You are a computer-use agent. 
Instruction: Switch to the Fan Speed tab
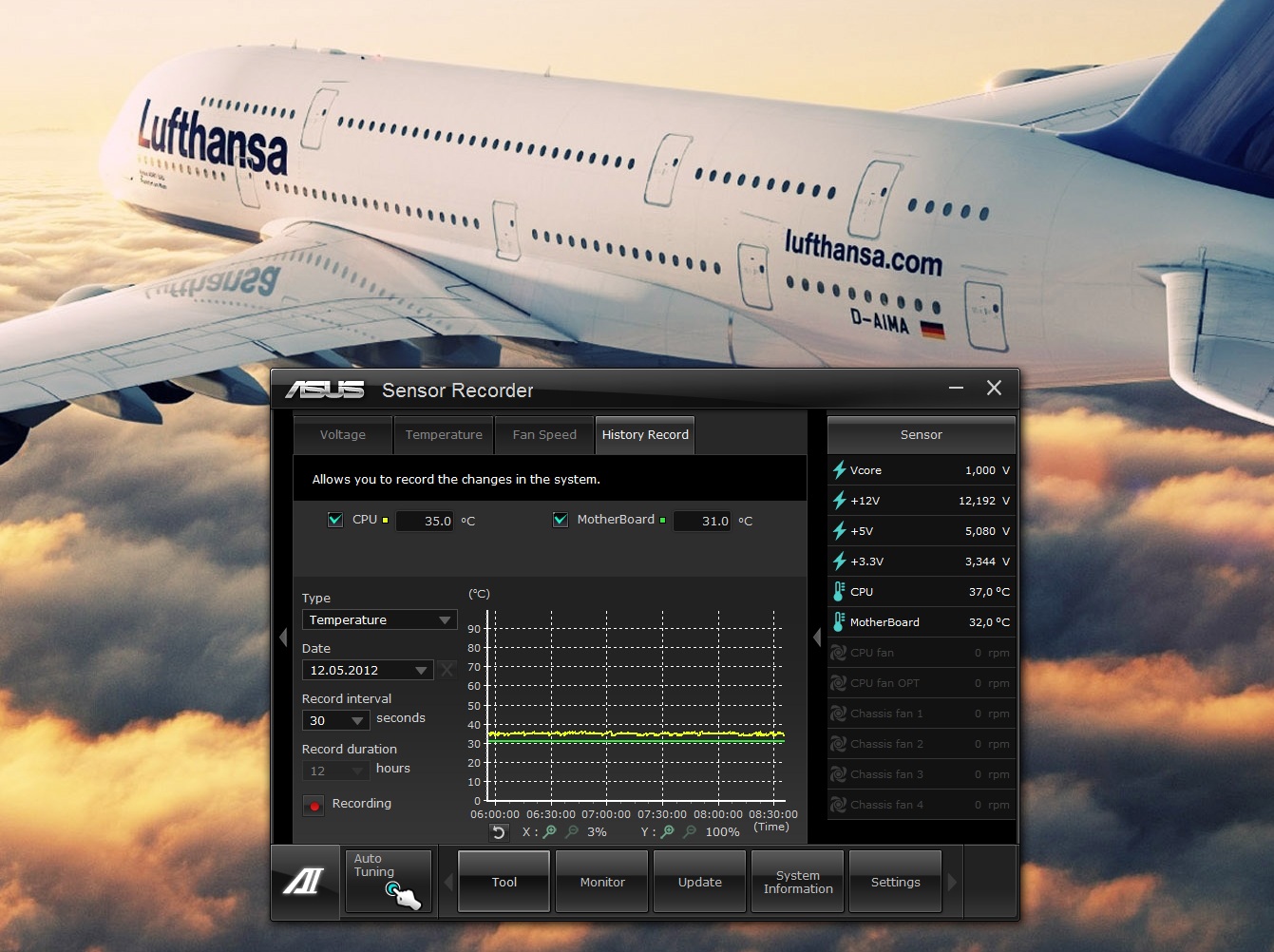pos(544,434)
